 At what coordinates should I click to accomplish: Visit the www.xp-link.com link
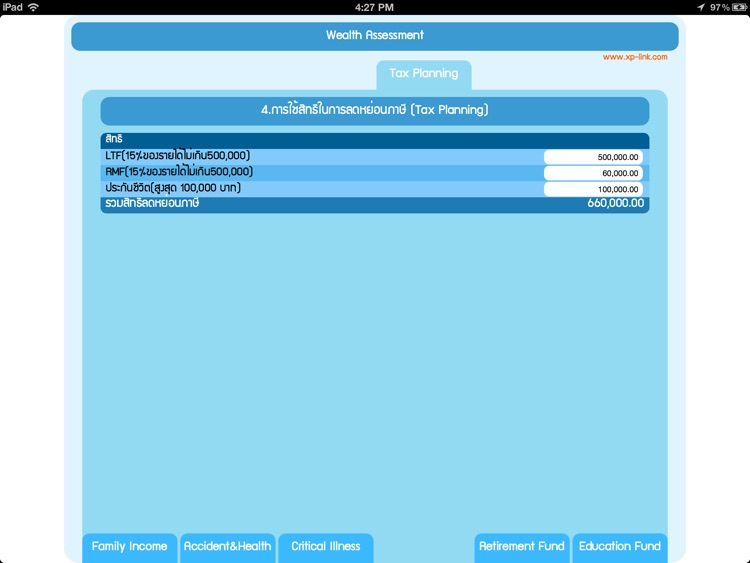click(635, 57)
